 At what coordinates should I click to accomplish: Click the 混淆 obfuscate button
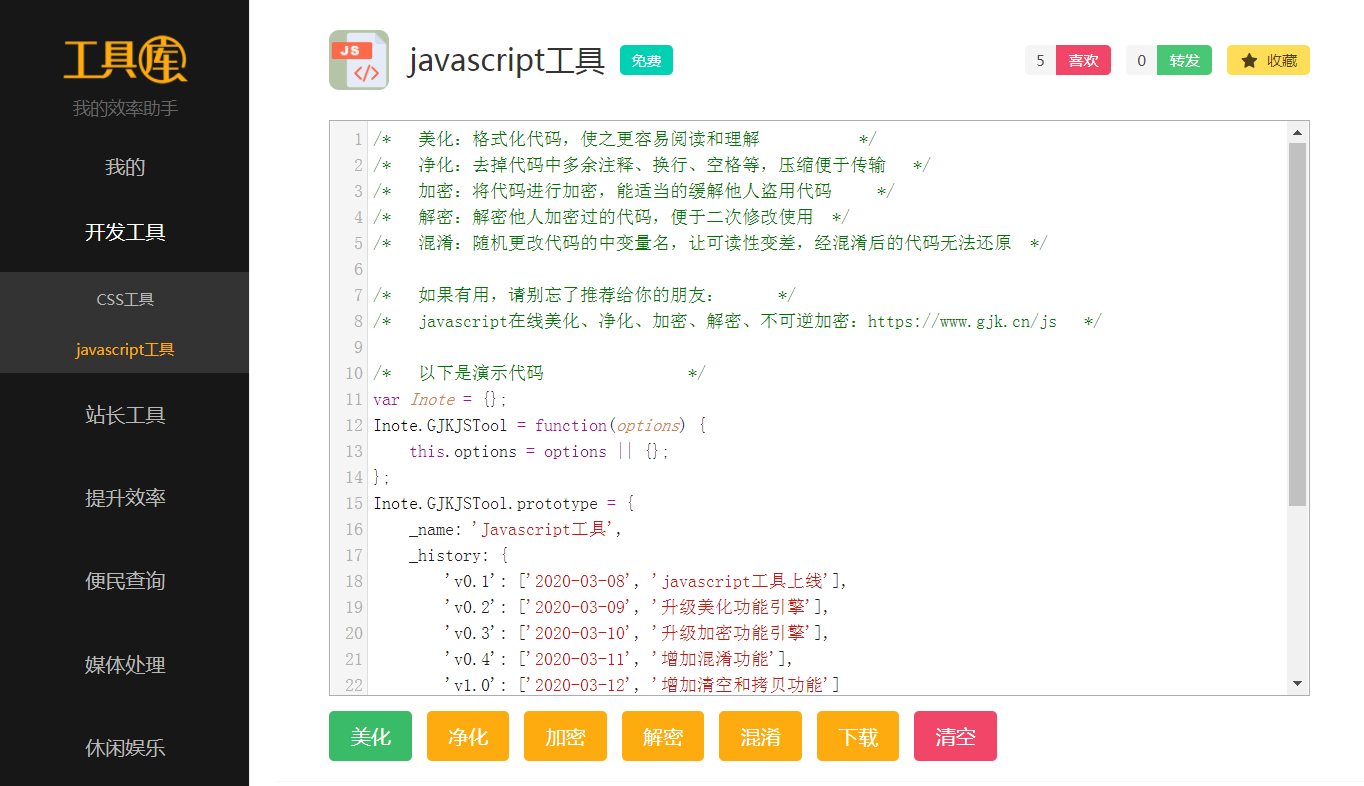click(x=760, y=737)
